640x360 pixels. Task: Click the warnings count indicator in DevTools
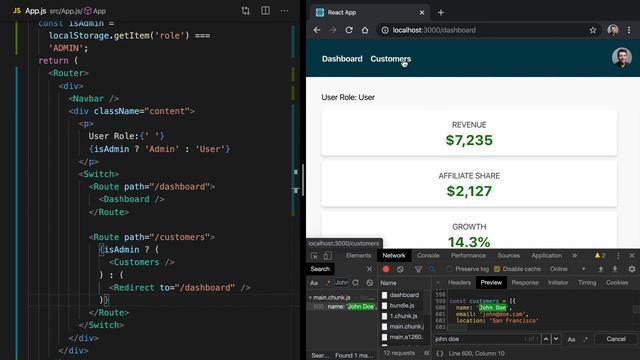tap(600, 256)
